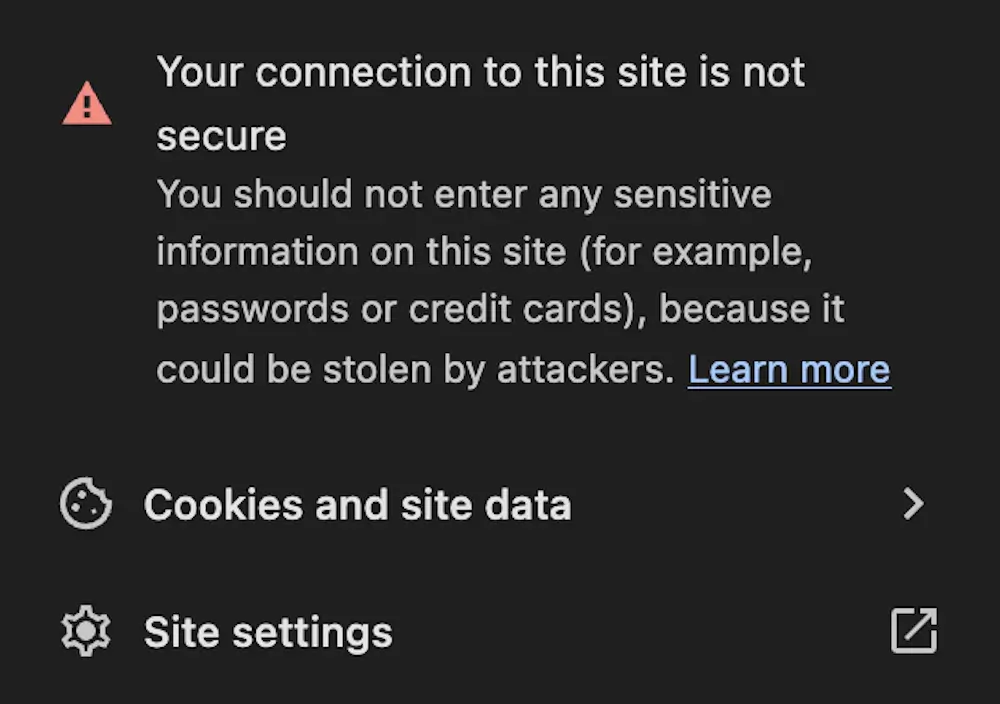Viewport: 1000px width, 704px height.
Task: Click the cookie icon
Action: click(86, 503)
